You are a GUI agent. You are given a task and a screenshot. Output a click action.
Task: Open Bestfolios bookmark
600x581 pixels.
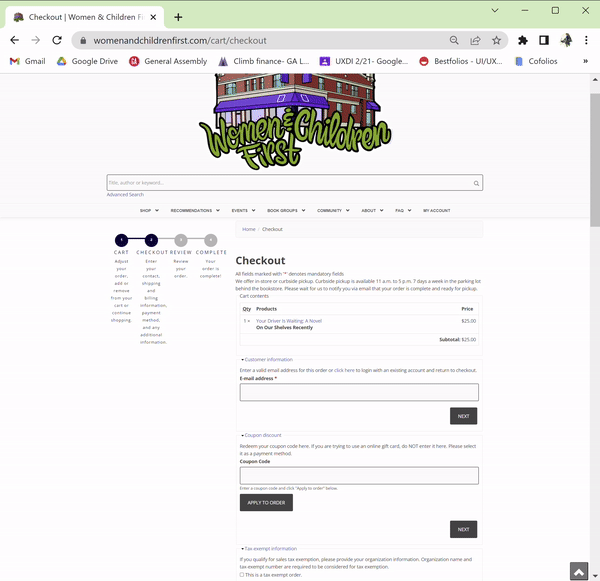pyautogui.click(x=461, y=61)
